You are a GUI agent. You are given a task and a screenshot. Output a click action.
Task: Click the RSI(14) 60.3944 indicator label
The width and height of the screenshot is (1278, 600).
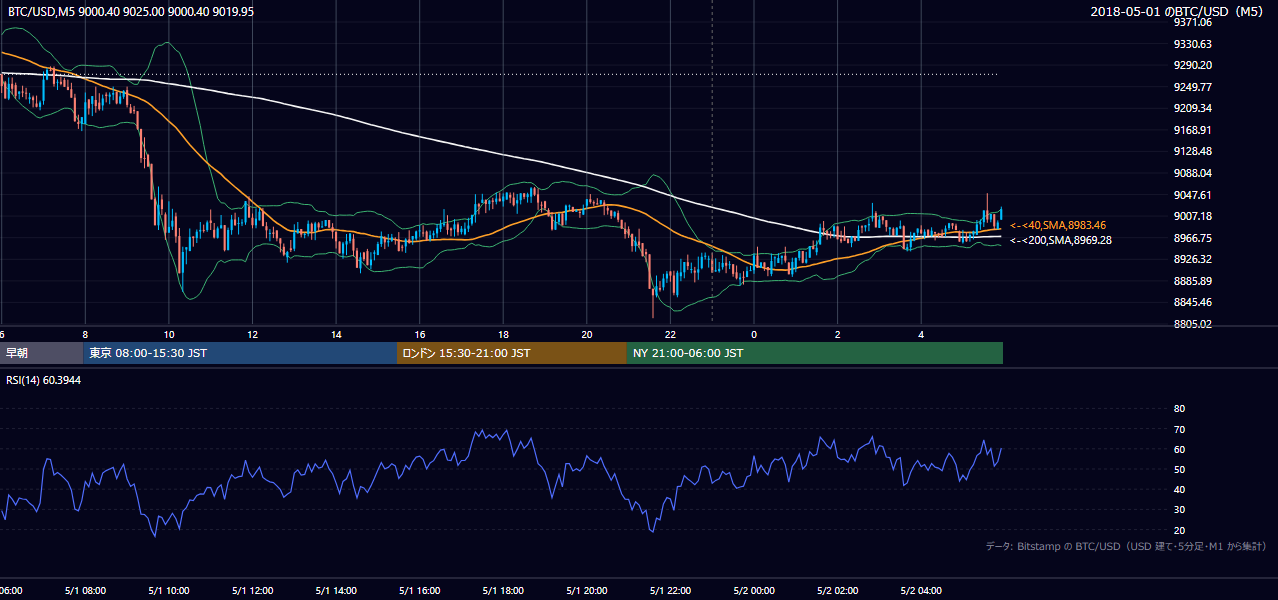[x=44, y=379]
